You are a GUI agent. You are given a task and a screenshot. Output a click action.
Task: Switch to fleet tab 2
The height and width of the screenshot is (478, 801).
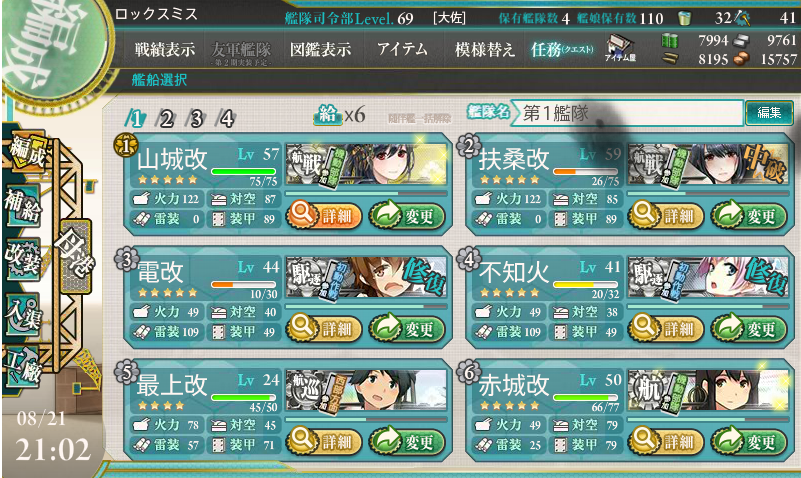tap(167, 118)
